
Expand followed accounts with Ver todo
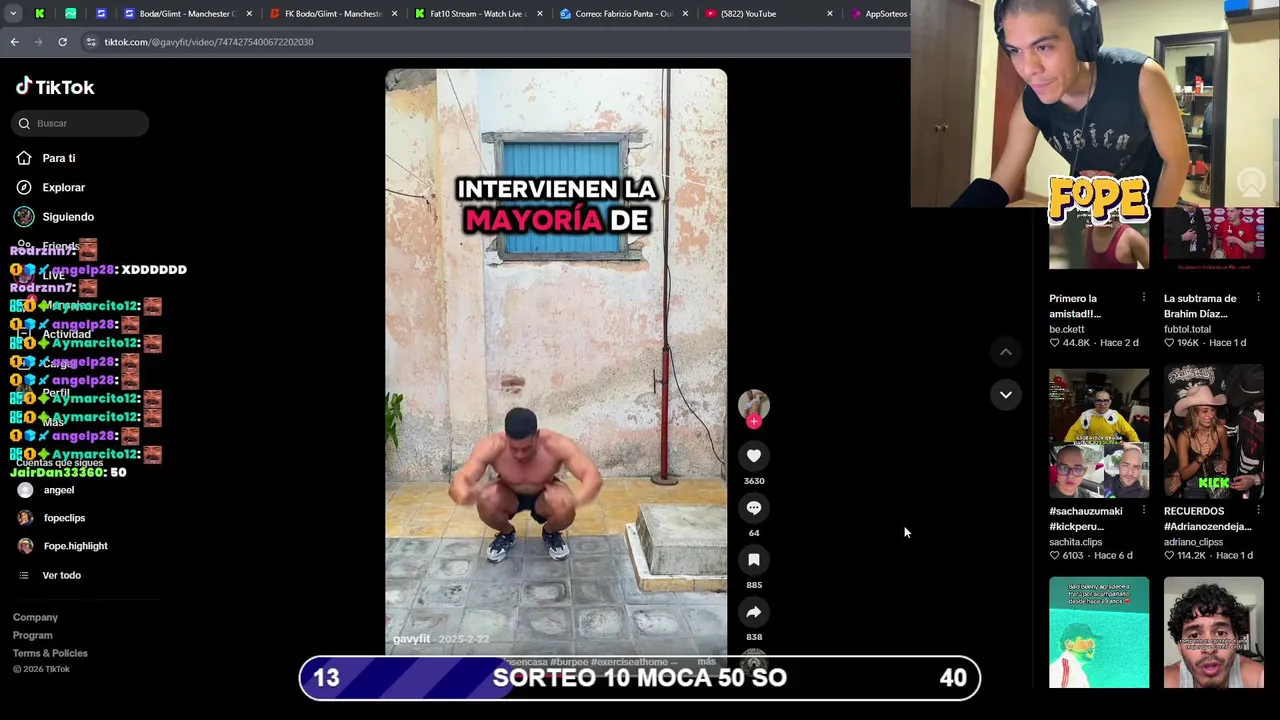tap(61, 575)
